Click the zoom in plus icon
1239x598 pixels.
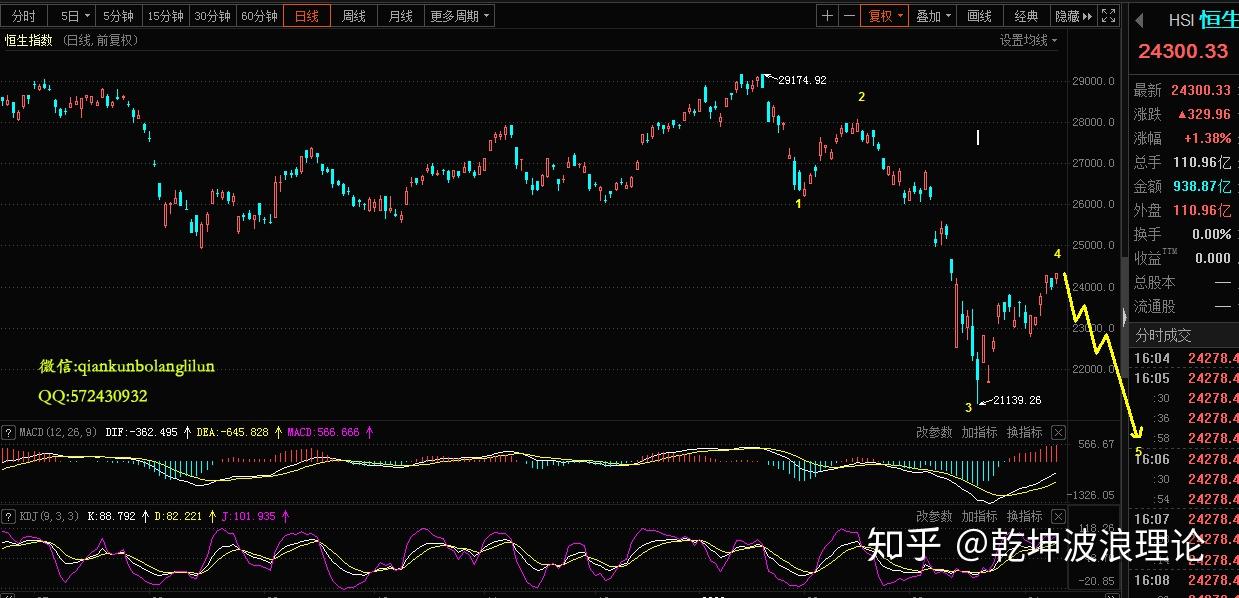click(x=827, y=16)
